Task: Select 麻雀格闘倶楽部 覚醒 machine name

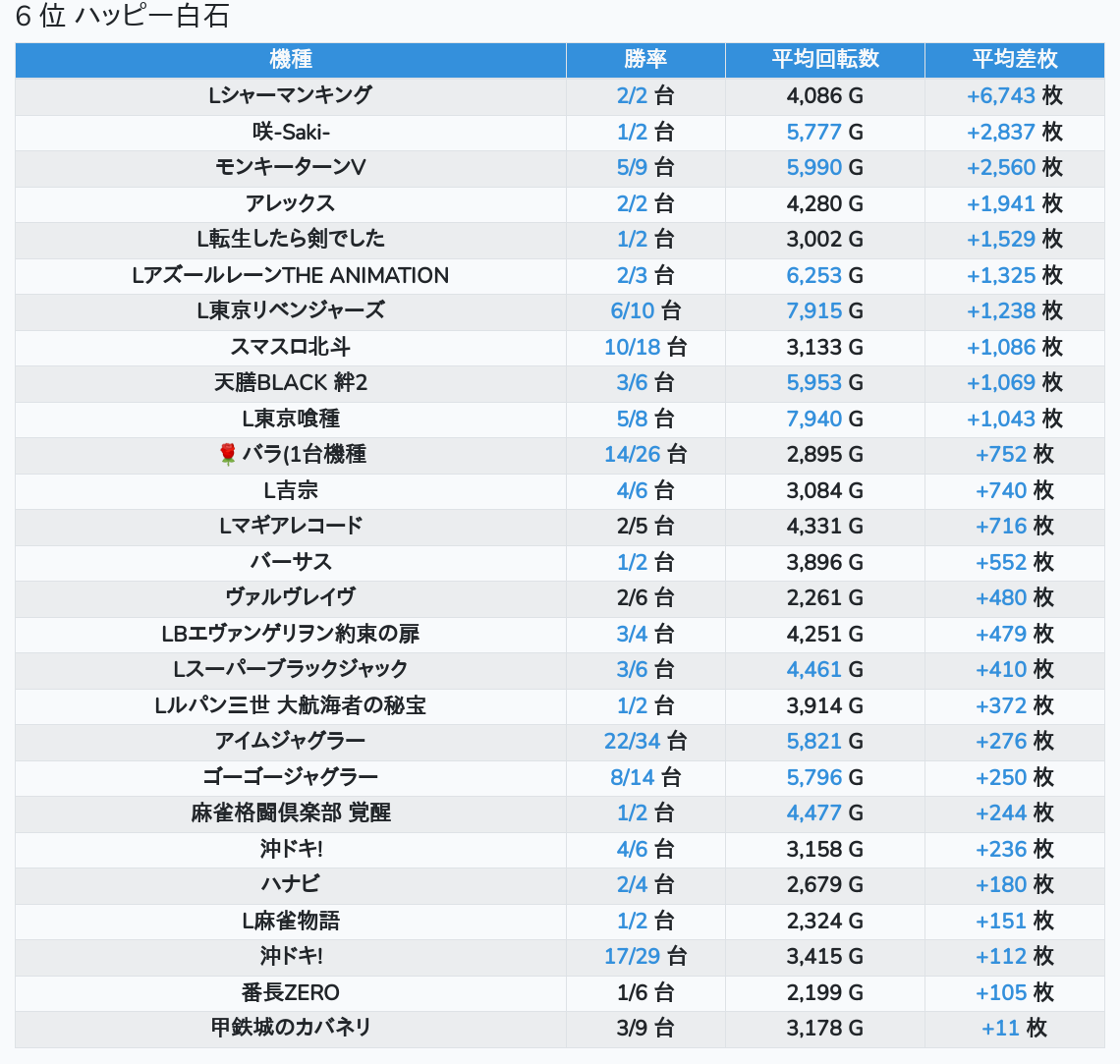Action: pyautogui.click(x=291, y=813)
